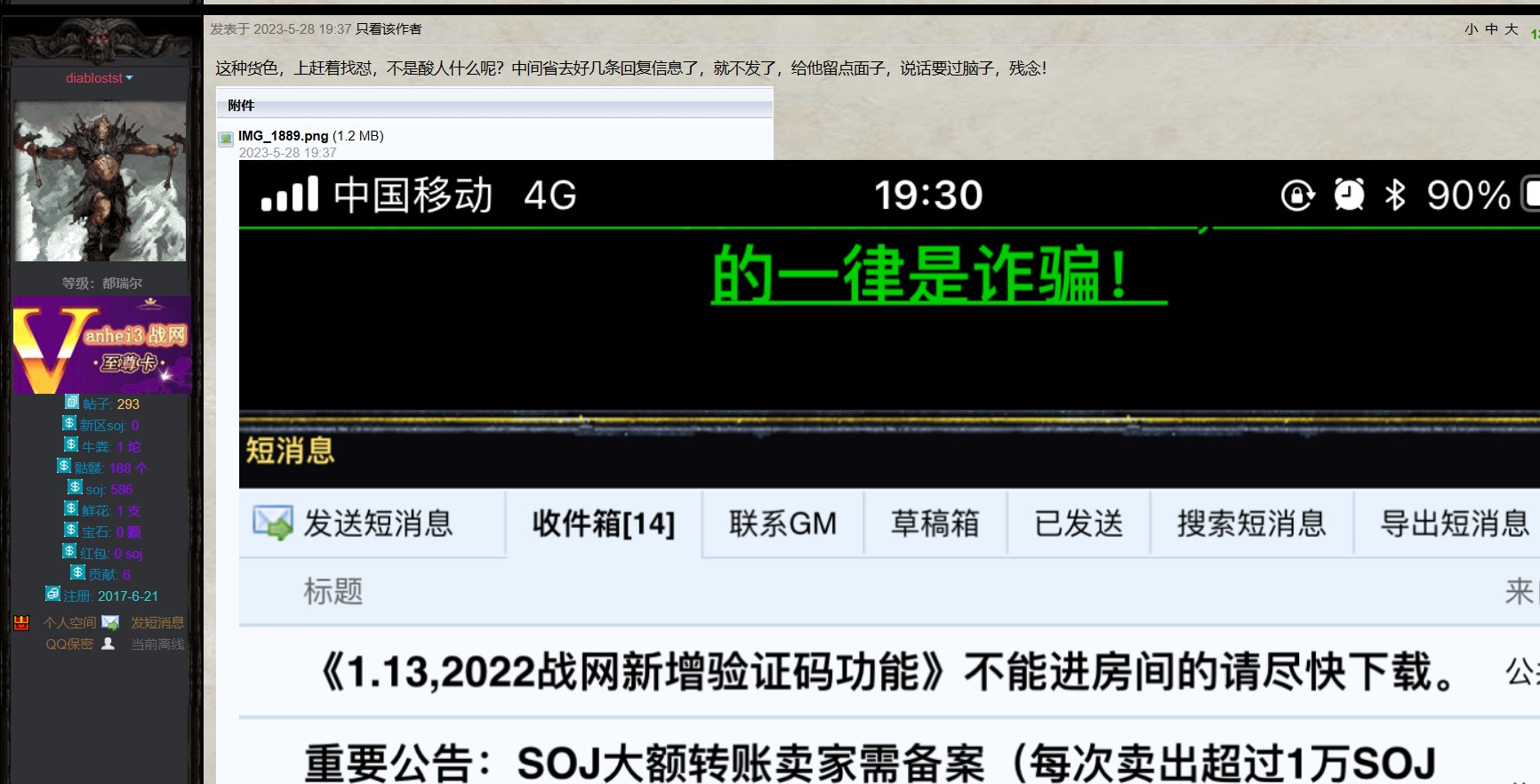Open the 联系GM tab

point(782,524)
